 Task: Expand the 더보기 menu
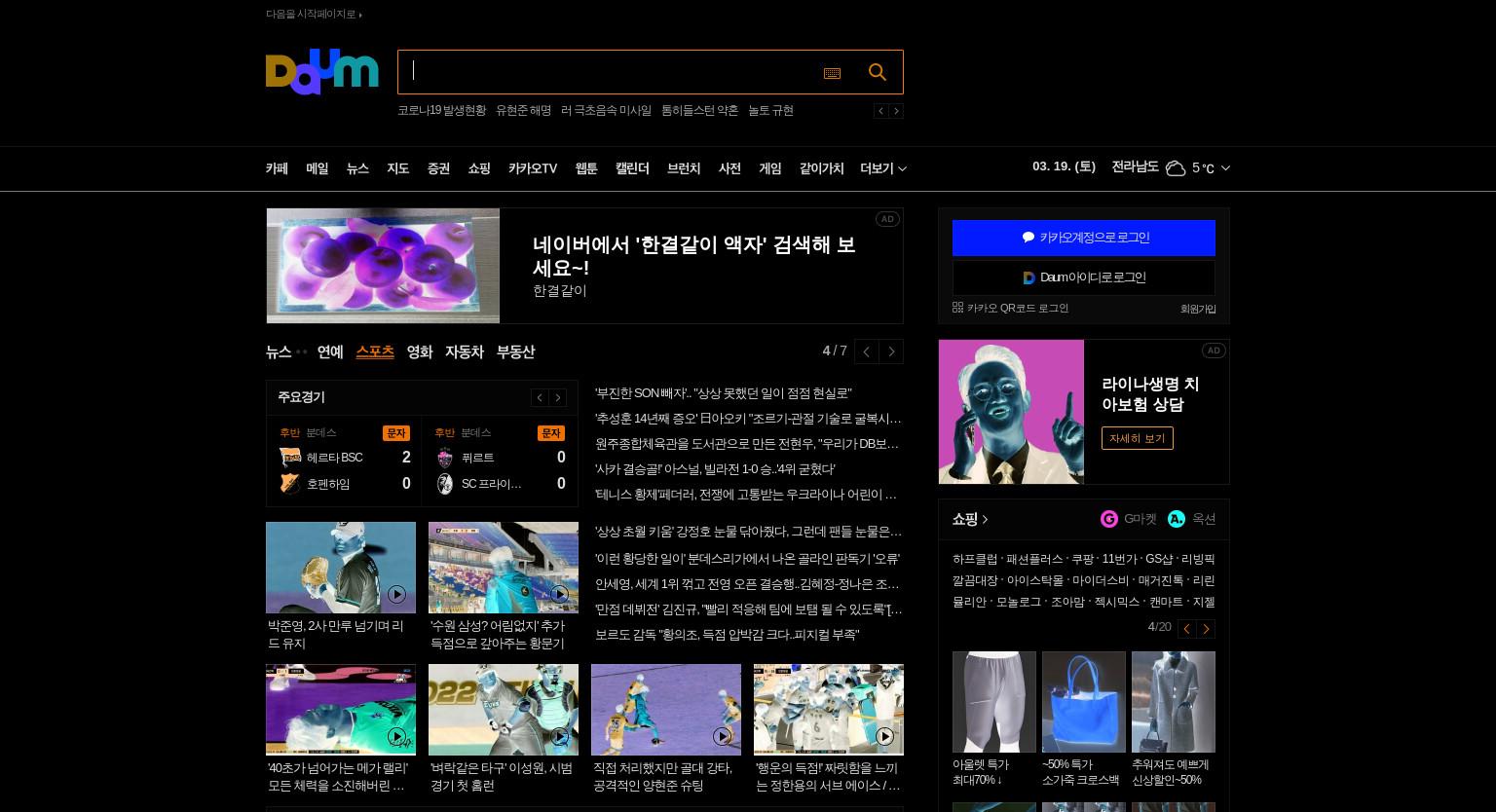coord(883,168)
